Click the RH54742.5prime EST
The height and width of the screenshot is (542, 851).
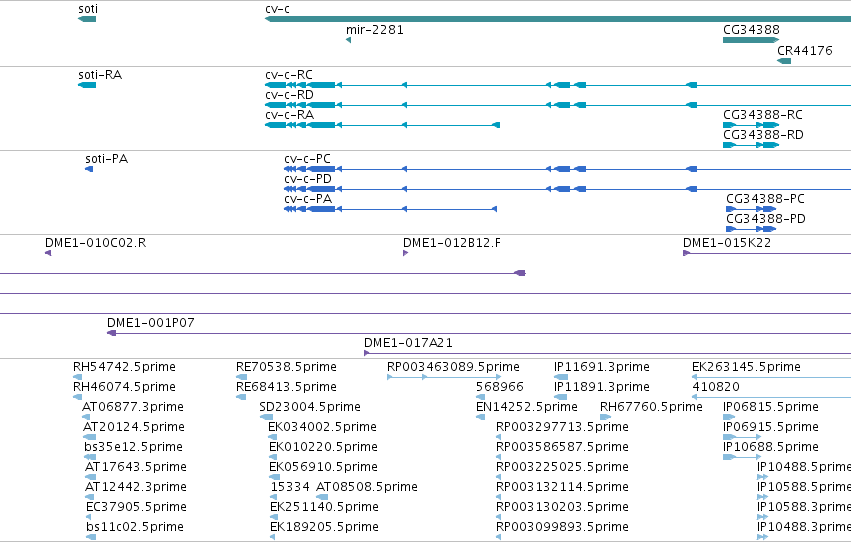point(78,377)
